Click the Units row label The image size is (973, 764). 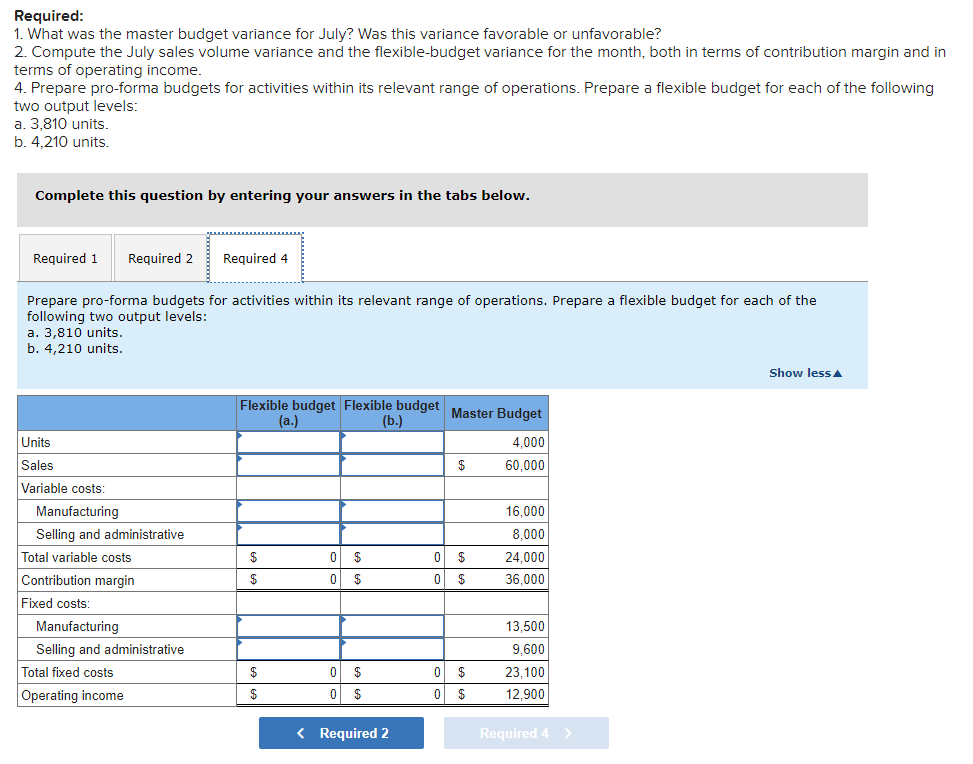35,443
